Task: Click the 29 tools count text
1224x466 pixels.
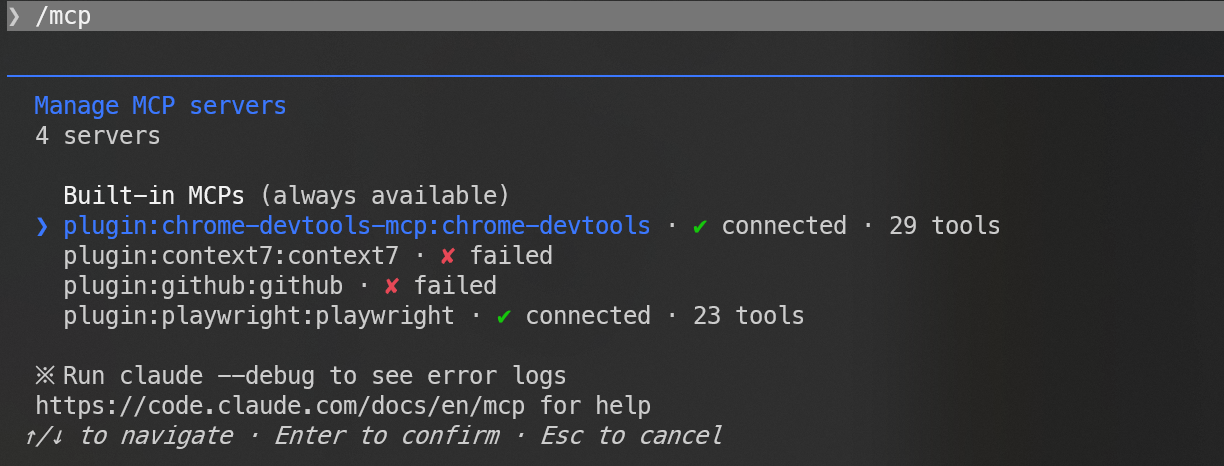Action: tap(945, 226)
